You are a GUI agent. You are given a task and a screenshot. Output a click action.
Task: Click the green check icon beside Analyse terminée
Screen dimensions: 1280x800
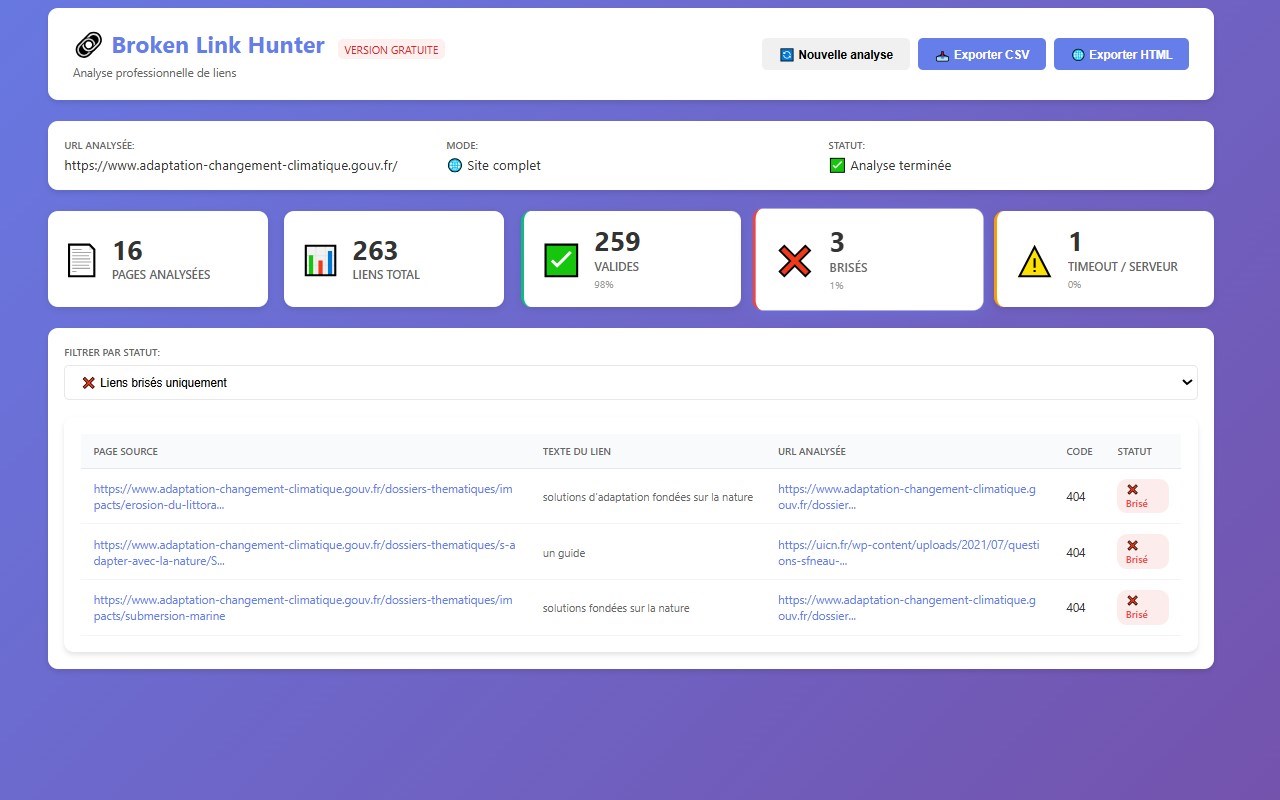(x=837, y=166)
